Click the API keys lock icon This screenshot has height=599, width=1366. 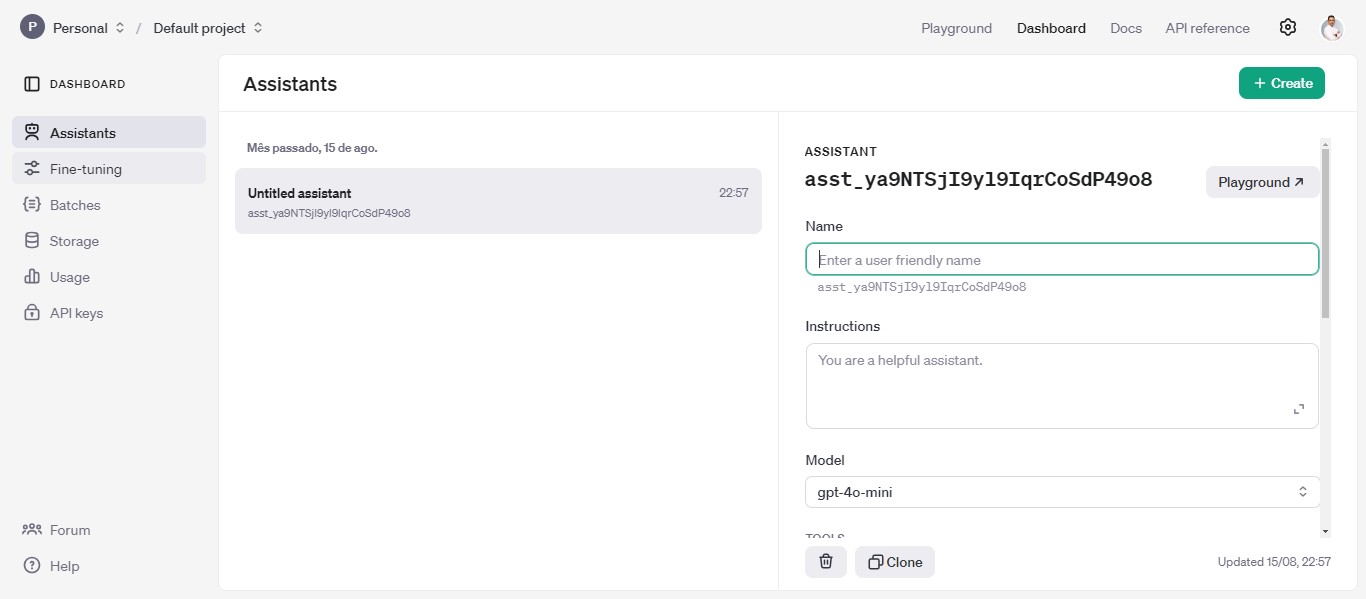point(32,313)
